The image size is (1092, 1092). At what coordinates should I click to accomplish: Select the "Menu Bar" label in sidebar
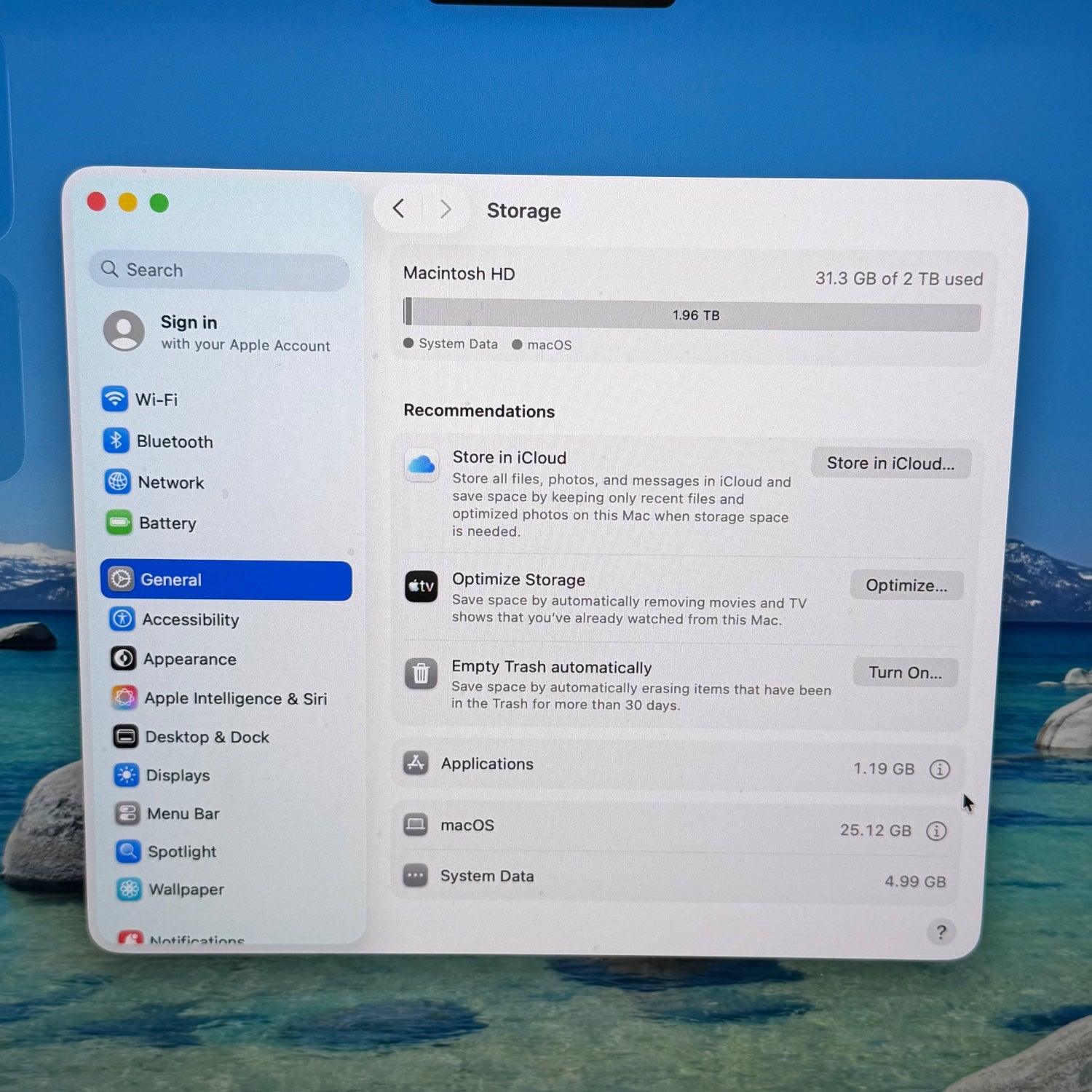183,814
